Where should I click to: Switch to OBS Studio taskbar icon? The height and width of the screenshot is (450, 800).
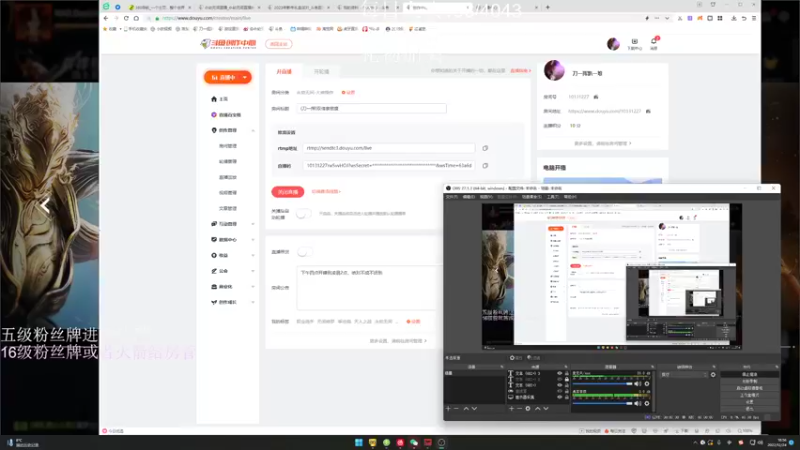pyautogui.click(x=441, y=442)
